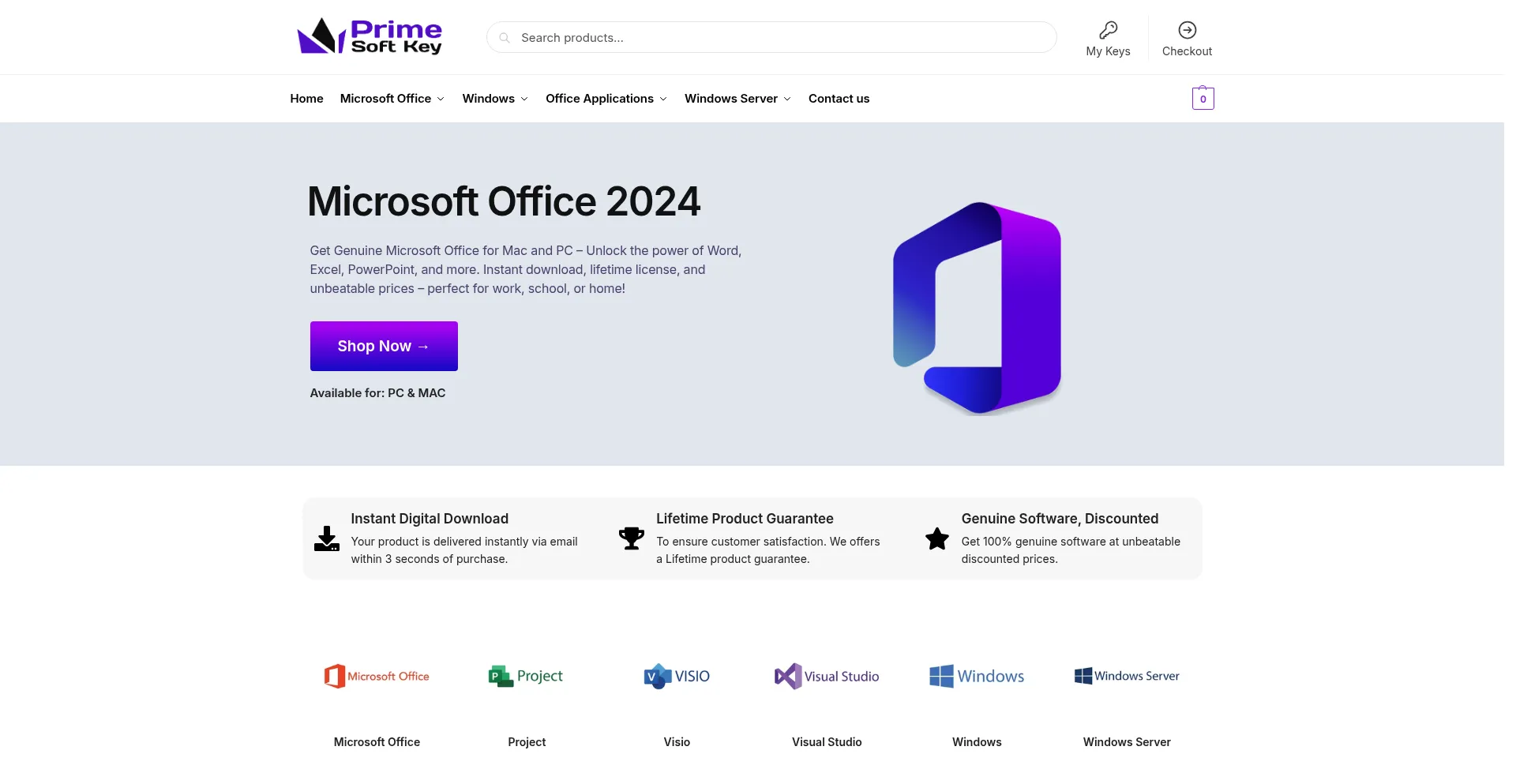Select the Project category logo
This screenshot has width=1516, height=784.
click(527, 677)
